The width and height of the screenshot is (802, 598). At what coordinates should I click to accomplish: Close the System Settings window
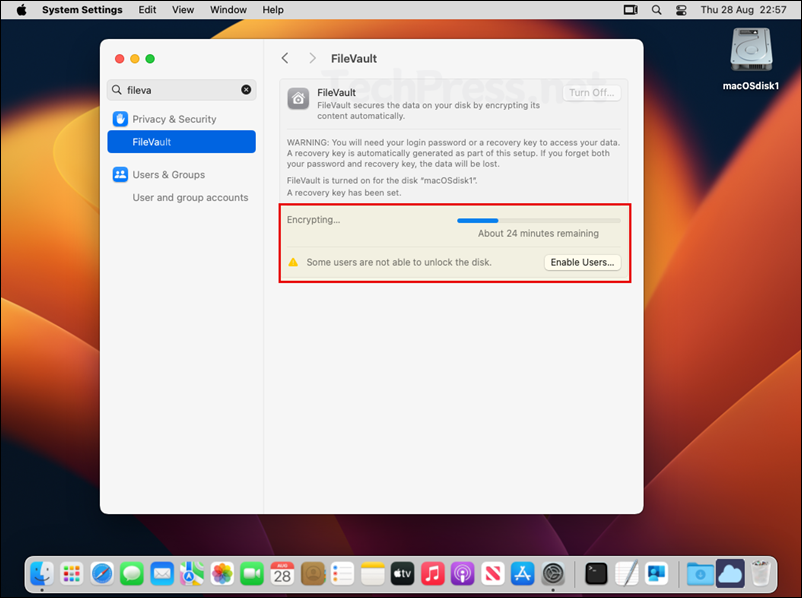click(119, 59)
